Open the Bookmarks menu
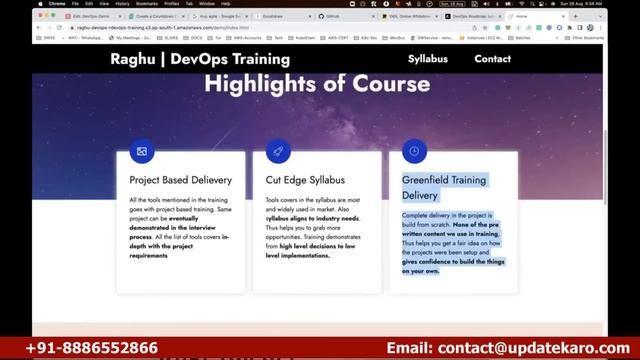This screenshot has height=360, width=640. coord(147,4)
